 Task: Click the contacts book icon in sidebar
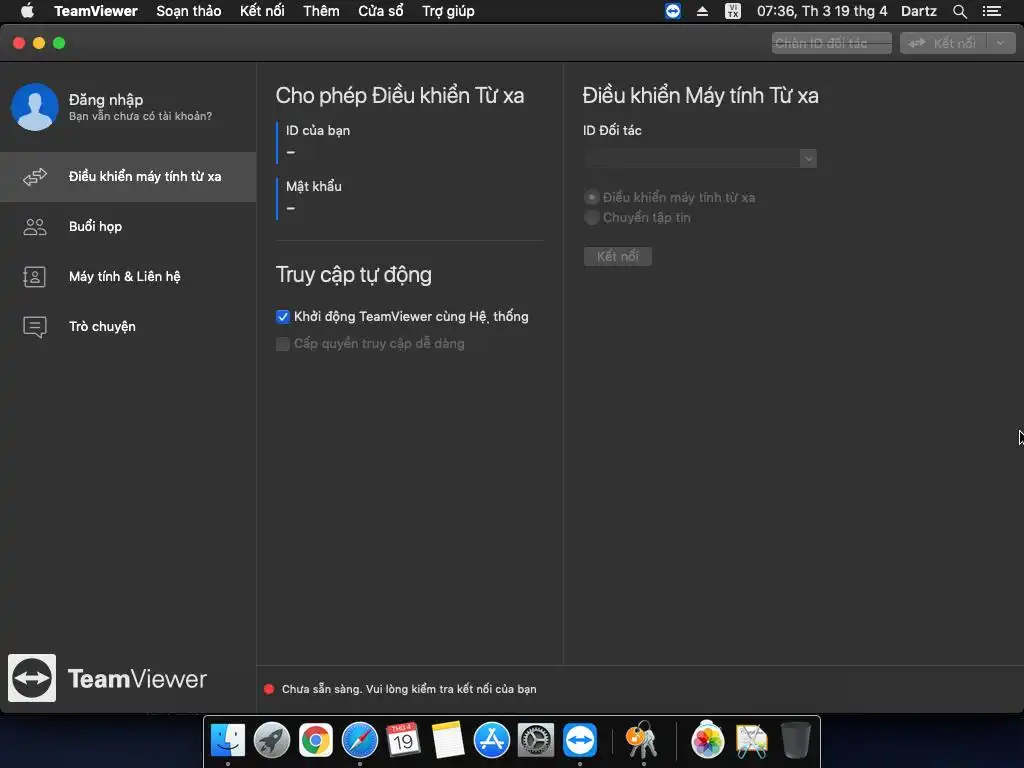(x=35, y=277)
